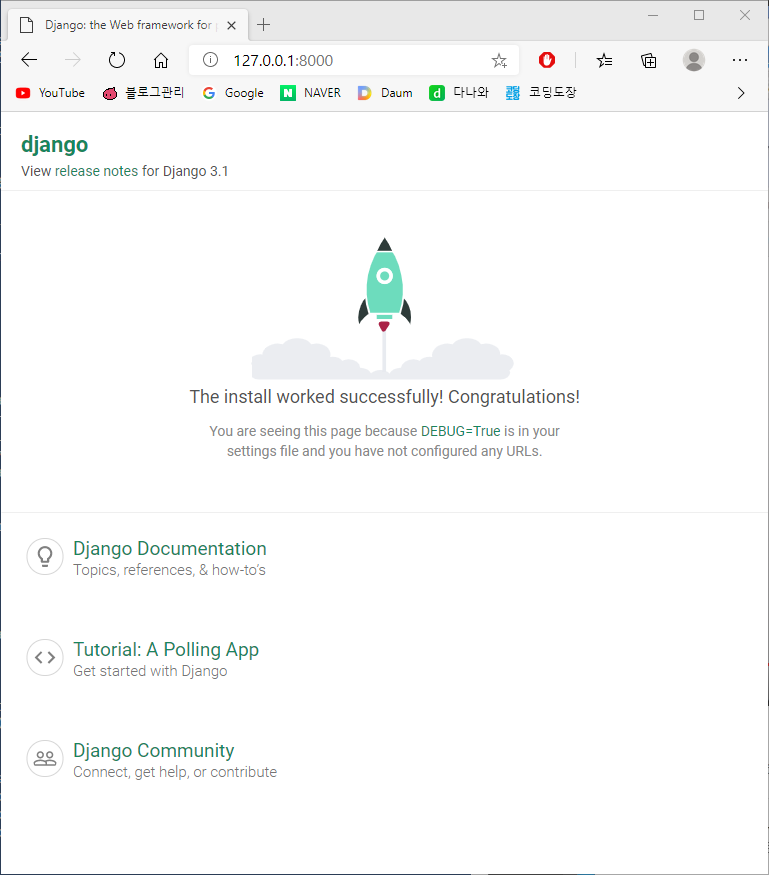The height and width of the screenshot is (875, 769).
Task: View site information icon in address bar
Action: click(x=210, y=60)
